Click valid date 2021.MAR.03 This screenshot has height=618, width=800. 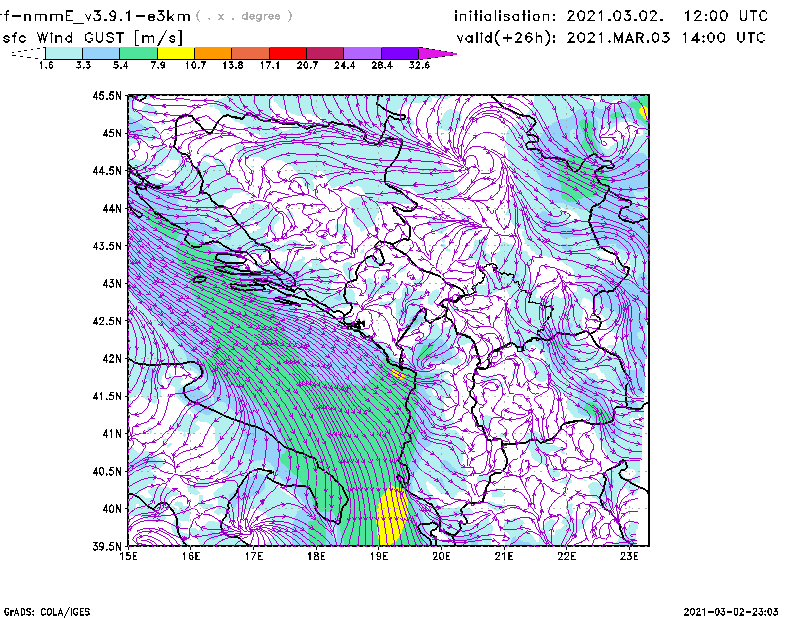coord(618,38)
